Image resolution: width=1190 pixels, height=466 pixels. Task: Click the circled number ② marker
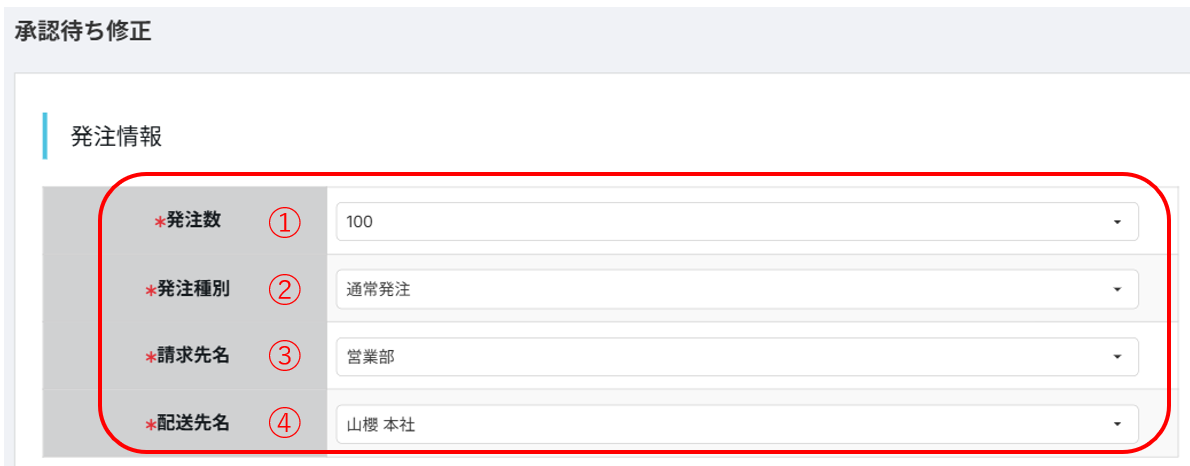click(x=285, y=290)
